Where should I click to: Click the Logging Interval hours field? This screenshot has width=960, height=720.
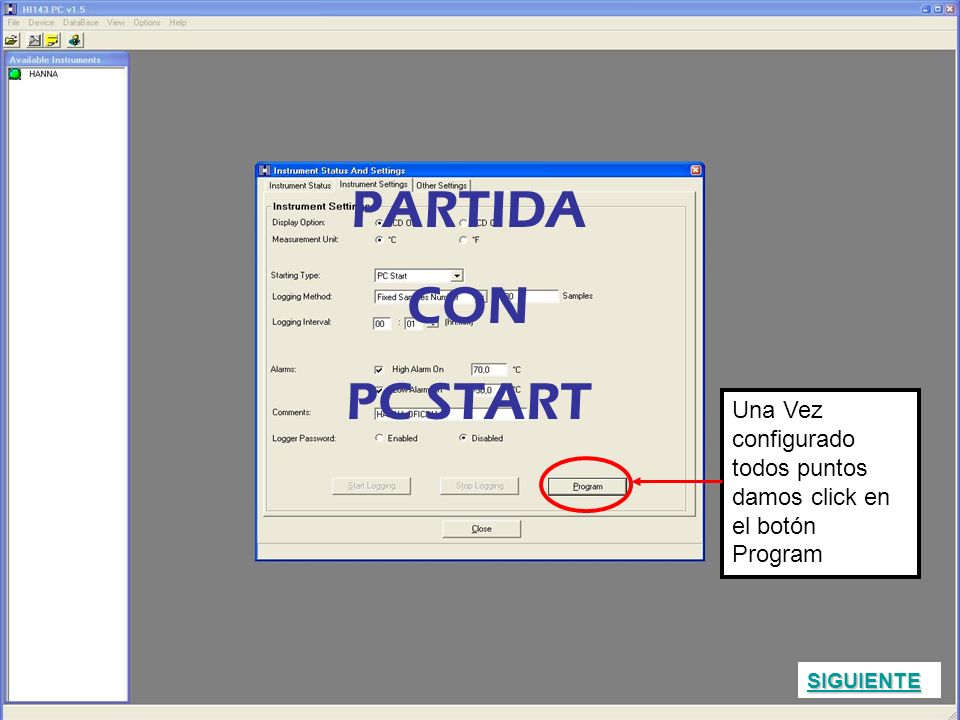tap(381, 324)
